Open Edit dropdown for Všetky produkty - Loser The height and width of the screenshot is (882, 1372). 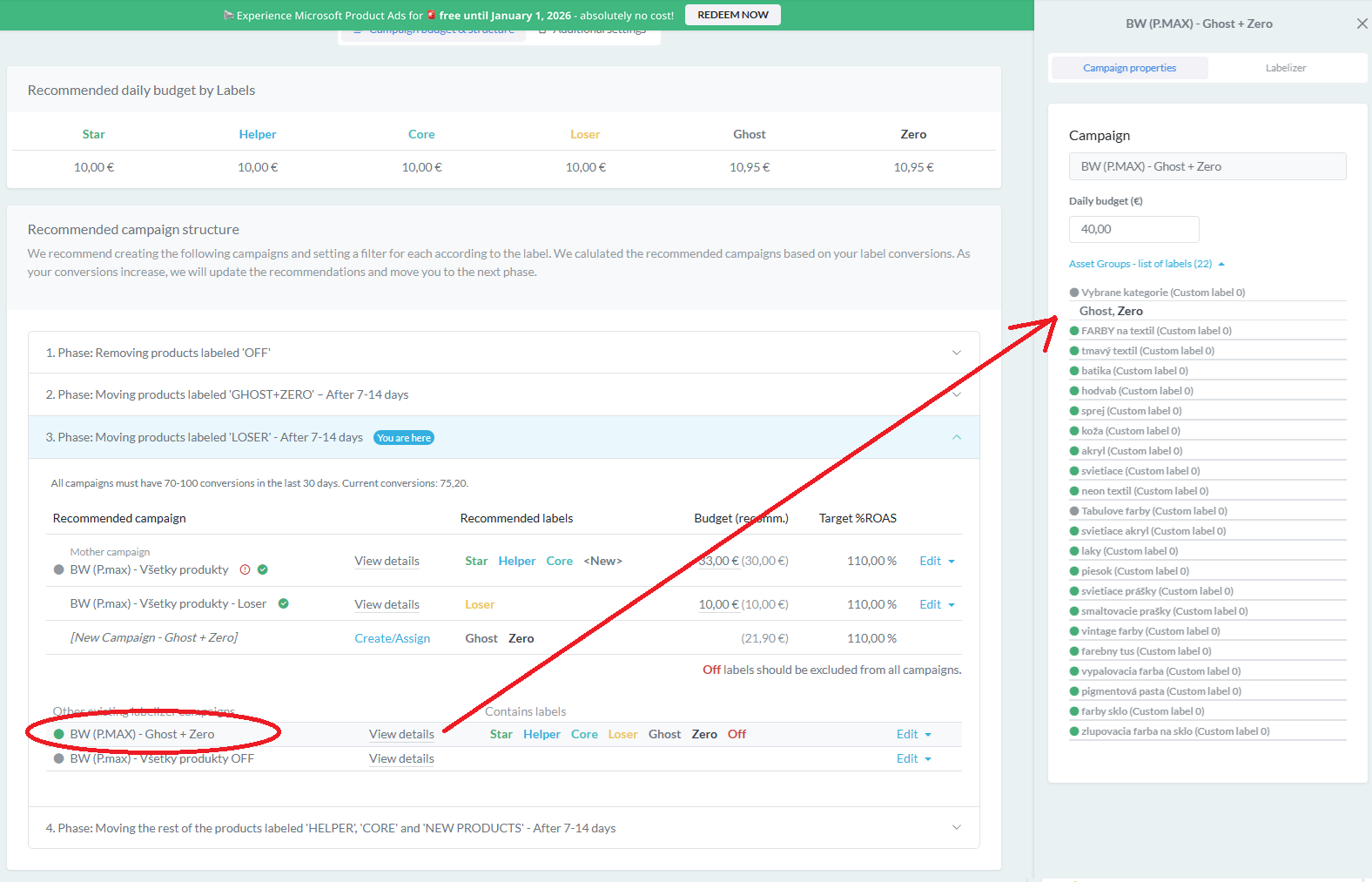point(937,605)
